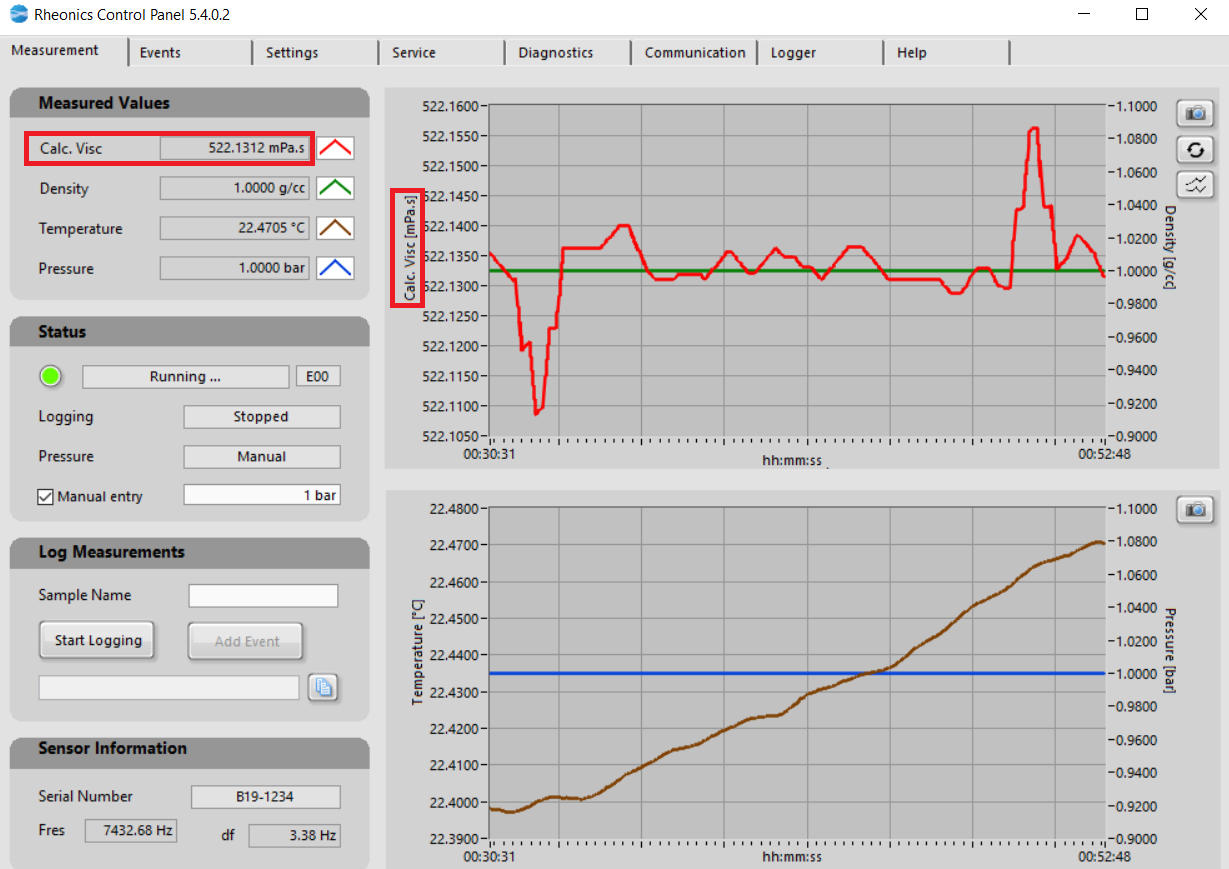
Task: Click the df value 3.38 Hz
Action: 294,835
